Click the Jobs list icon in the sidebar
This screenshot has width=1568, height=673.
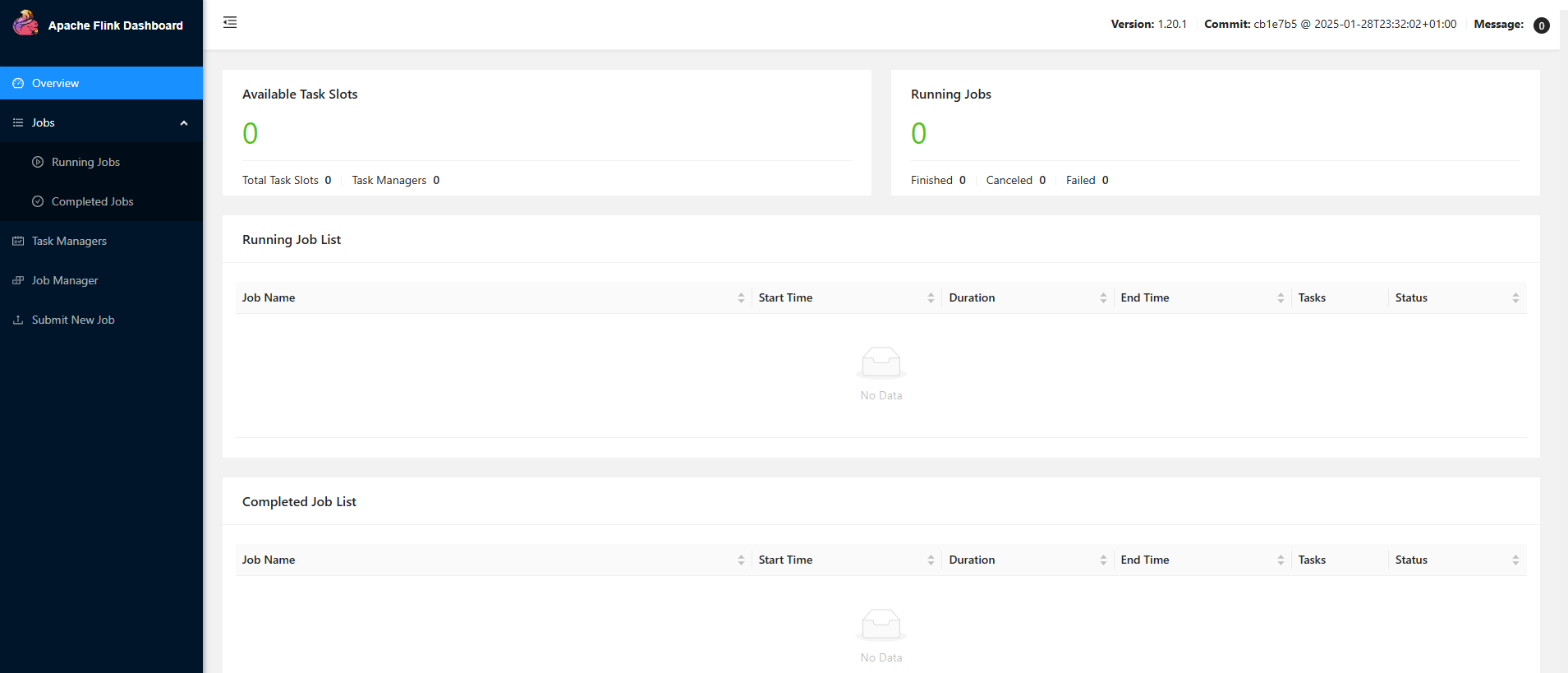click(x=18, y=122)
